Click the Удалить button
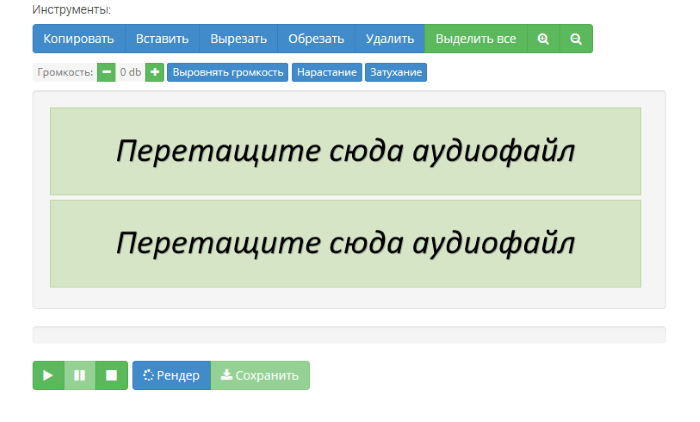 tap(390, 39)
